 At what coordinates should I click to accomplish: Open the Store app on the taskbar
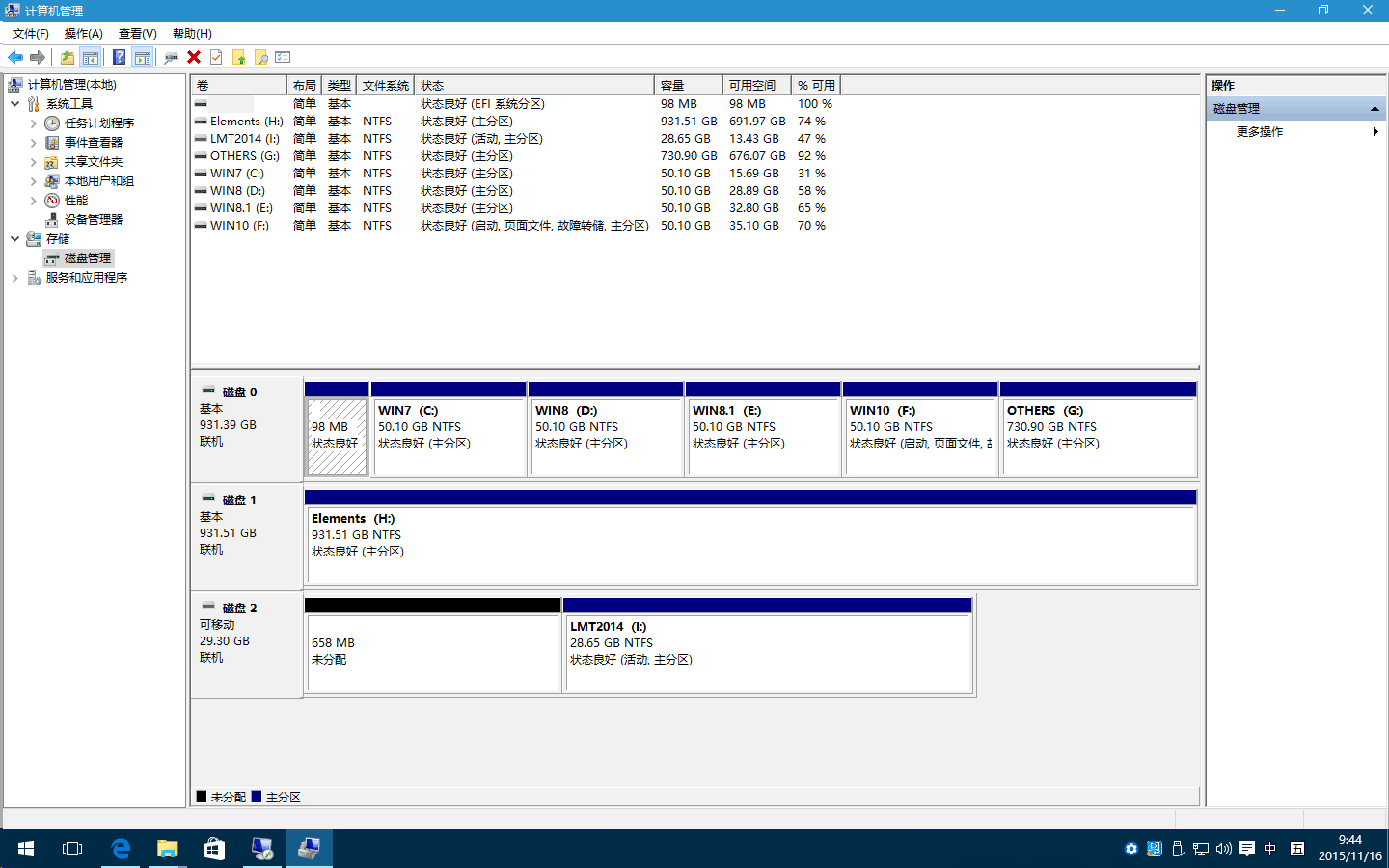point(214,849)
